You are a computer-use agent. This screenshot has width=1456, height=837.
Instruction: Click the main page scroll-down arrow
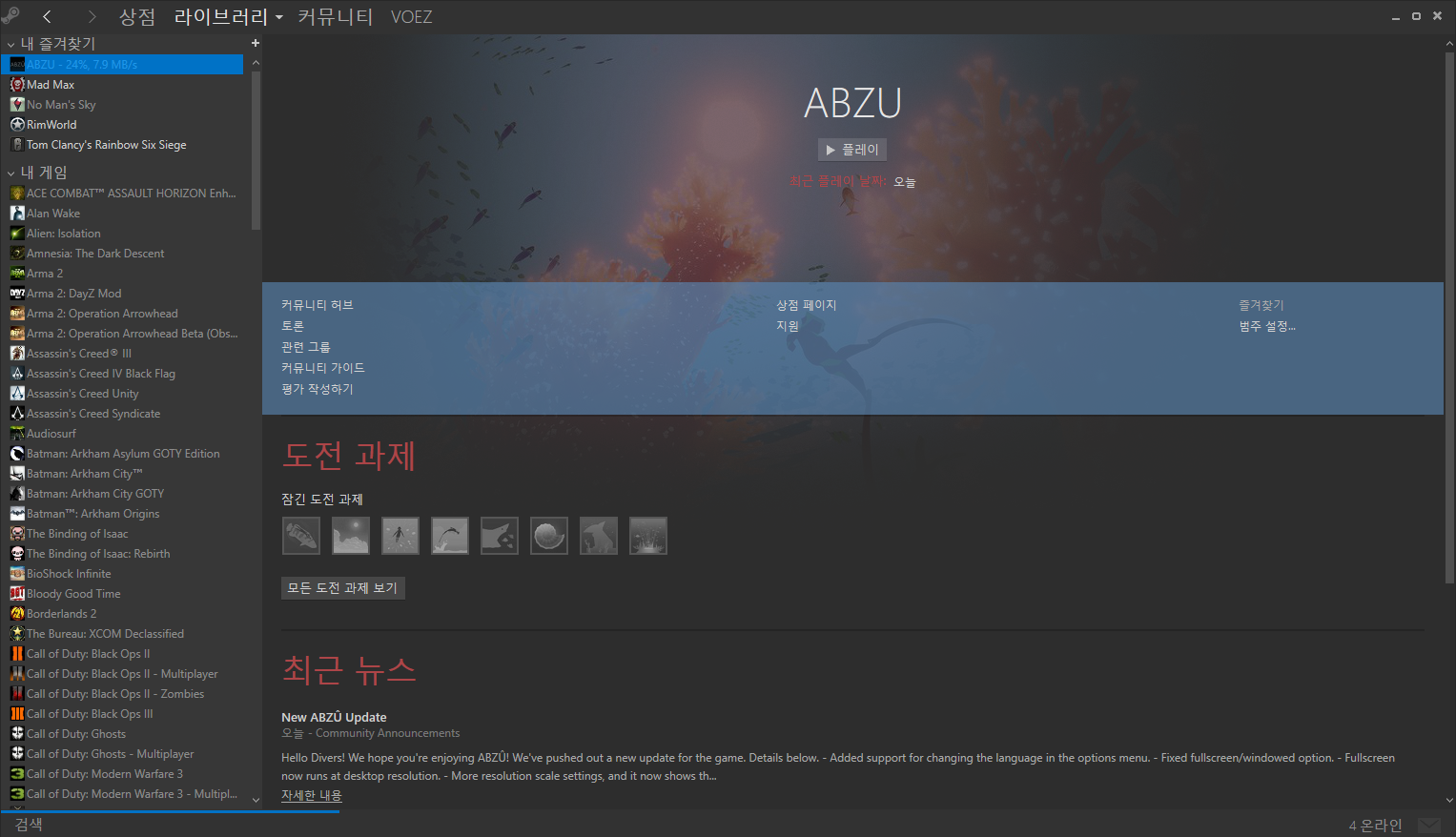coord(1449,801)
